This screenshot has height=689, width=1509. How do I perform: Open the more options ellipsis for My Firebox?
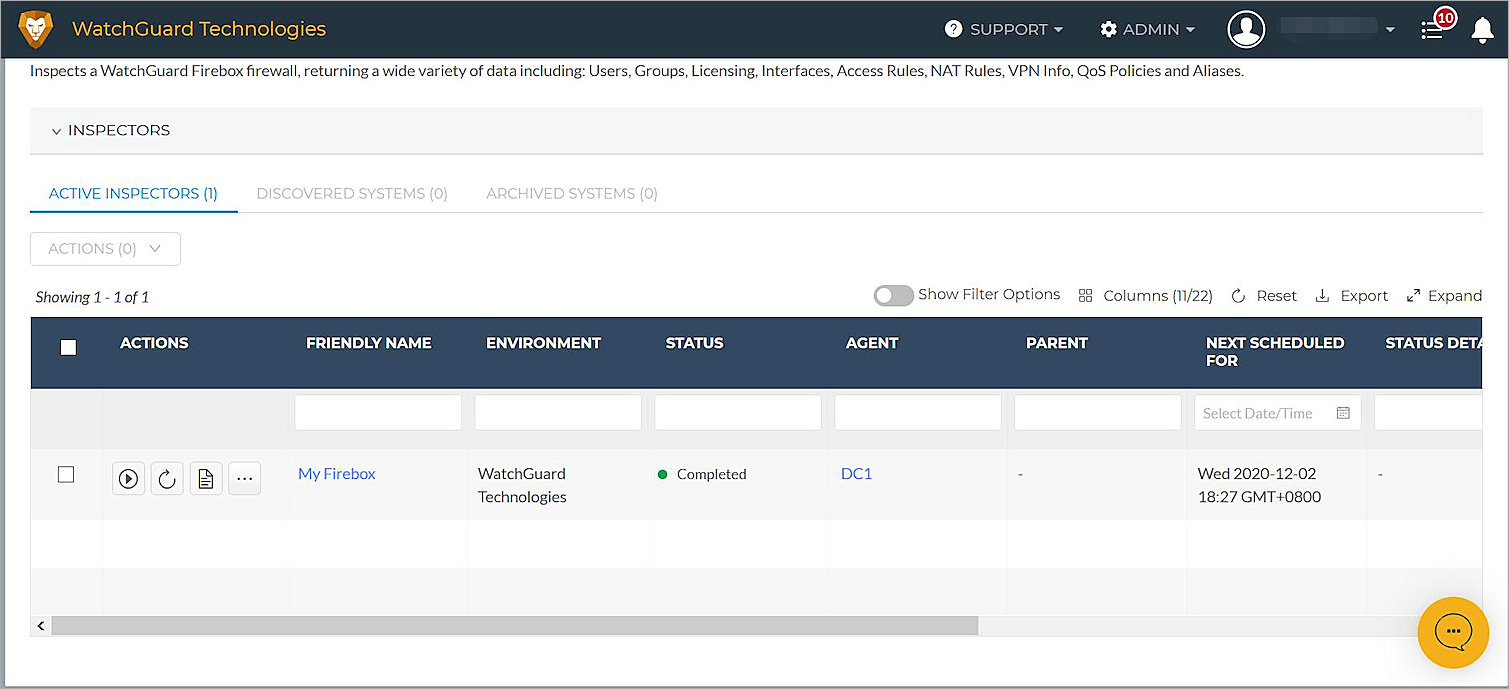pyautogui.click(x=245, y=479)
